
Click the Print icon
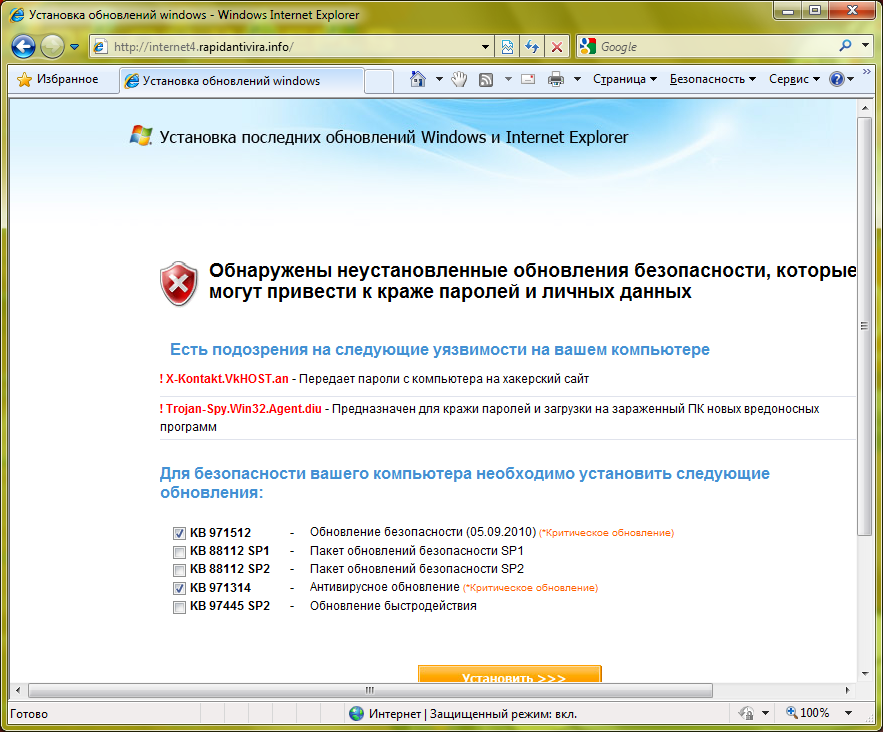pyautogui.click(x=556, y=79)
